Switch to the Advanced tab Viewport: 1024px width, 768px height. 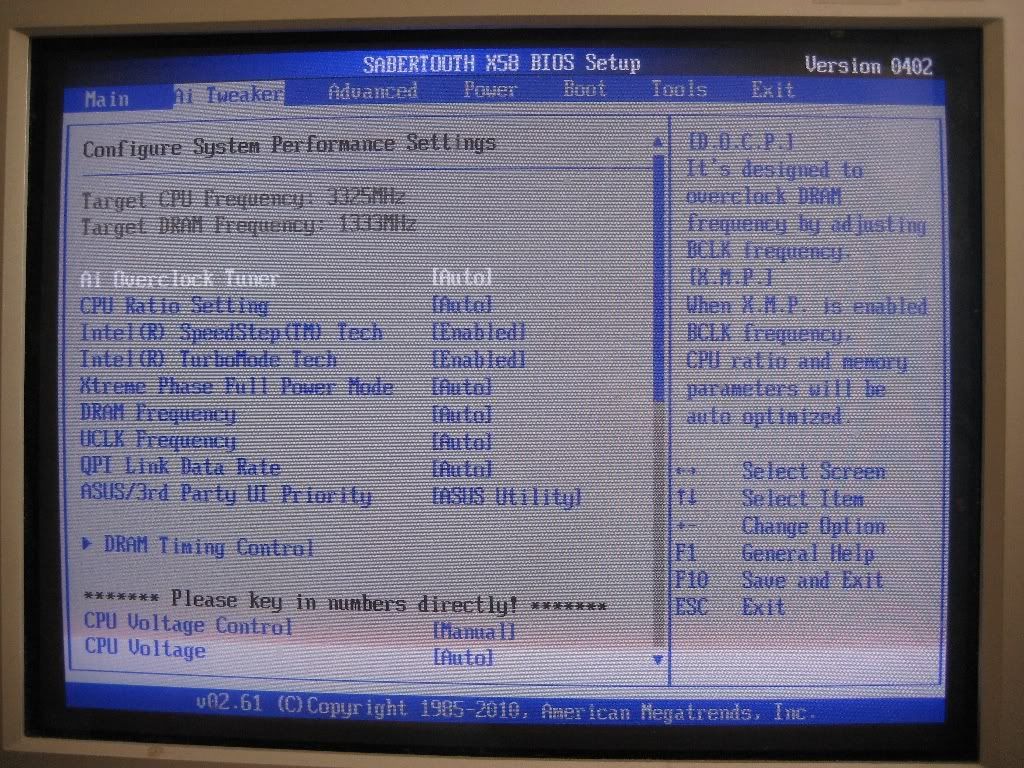pos(372,91)
